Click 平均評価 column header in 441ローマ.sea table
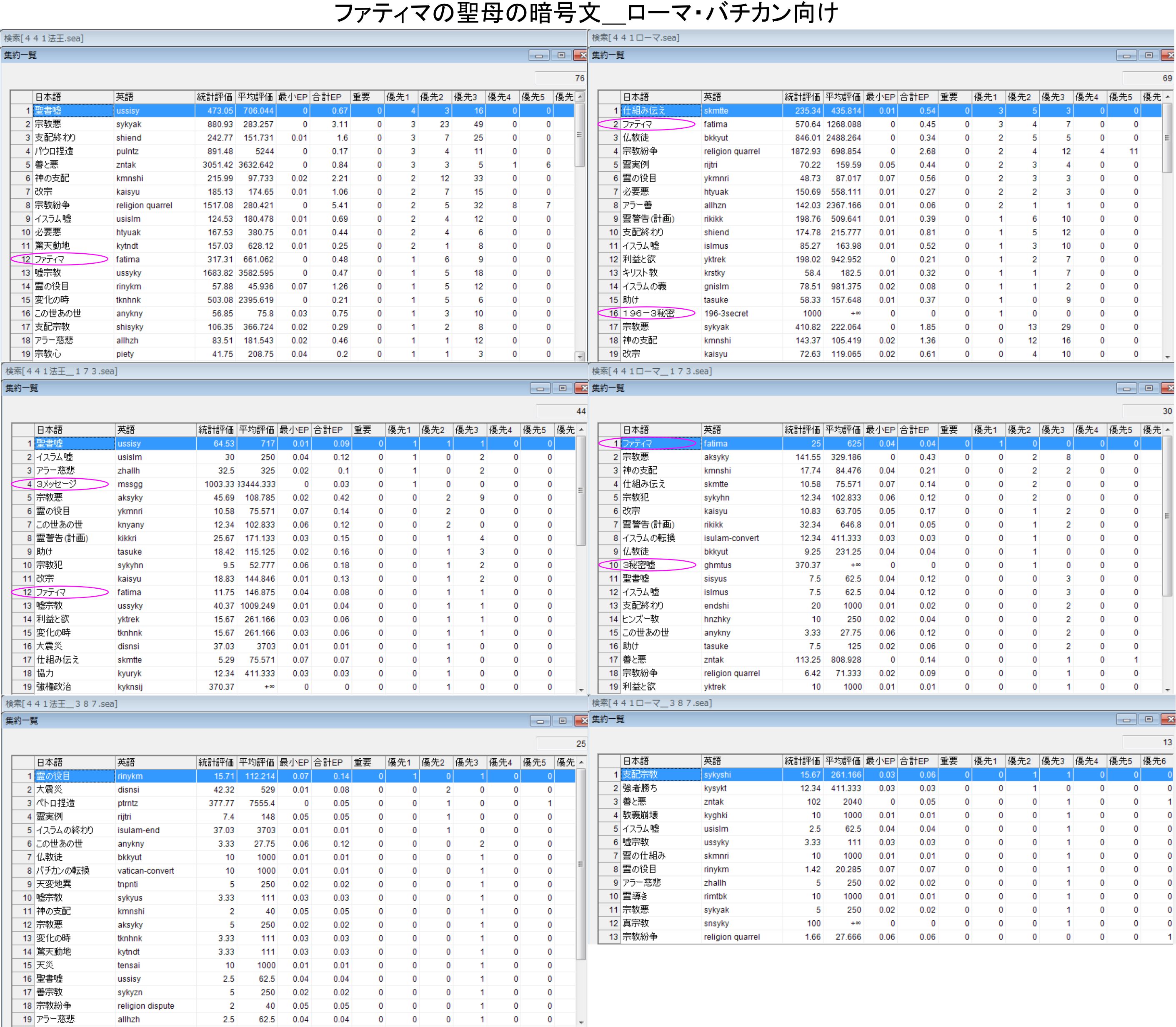Image resolution: width=1176 pixels, height=1027 pixels. pos(843,97)
